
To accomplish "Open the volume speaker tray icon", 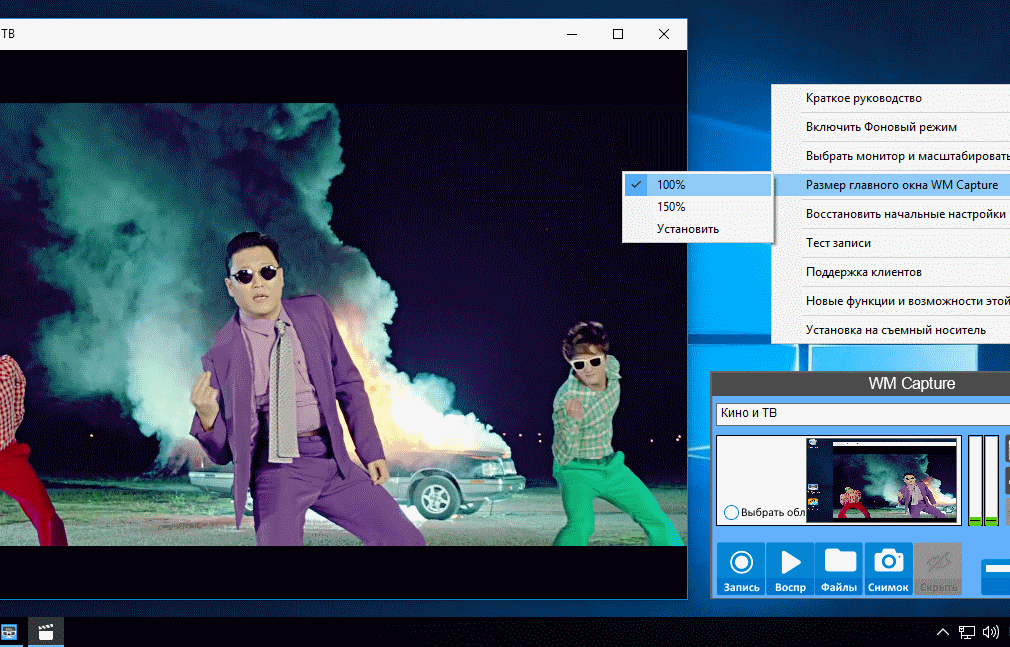I will (991, 632).
